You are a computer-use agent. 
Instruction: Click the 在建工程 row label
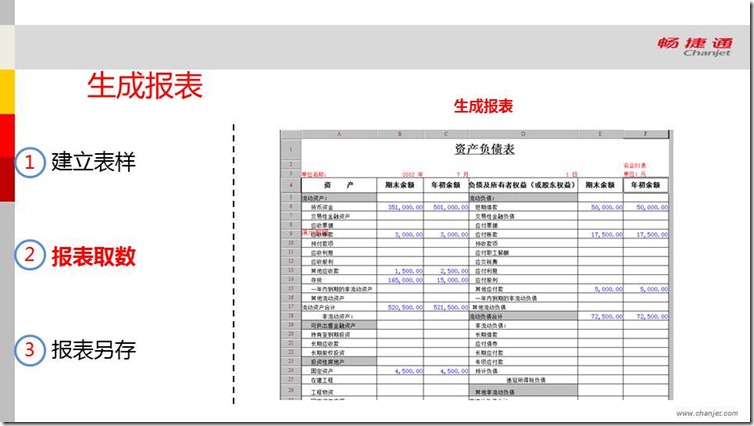click(321, 380)
